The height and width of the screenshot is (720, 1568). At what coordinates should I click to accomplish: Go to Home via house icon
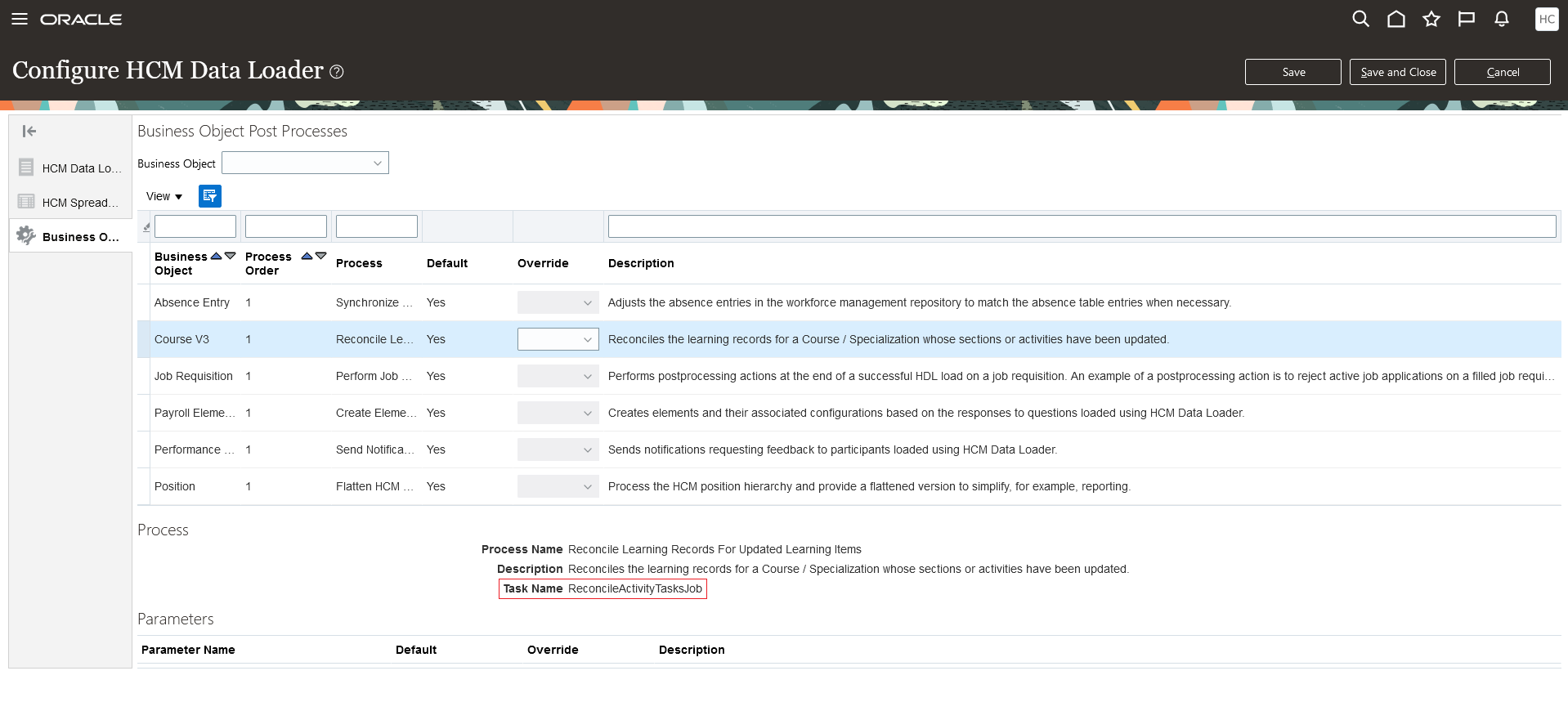click(x=1396, y=19)
